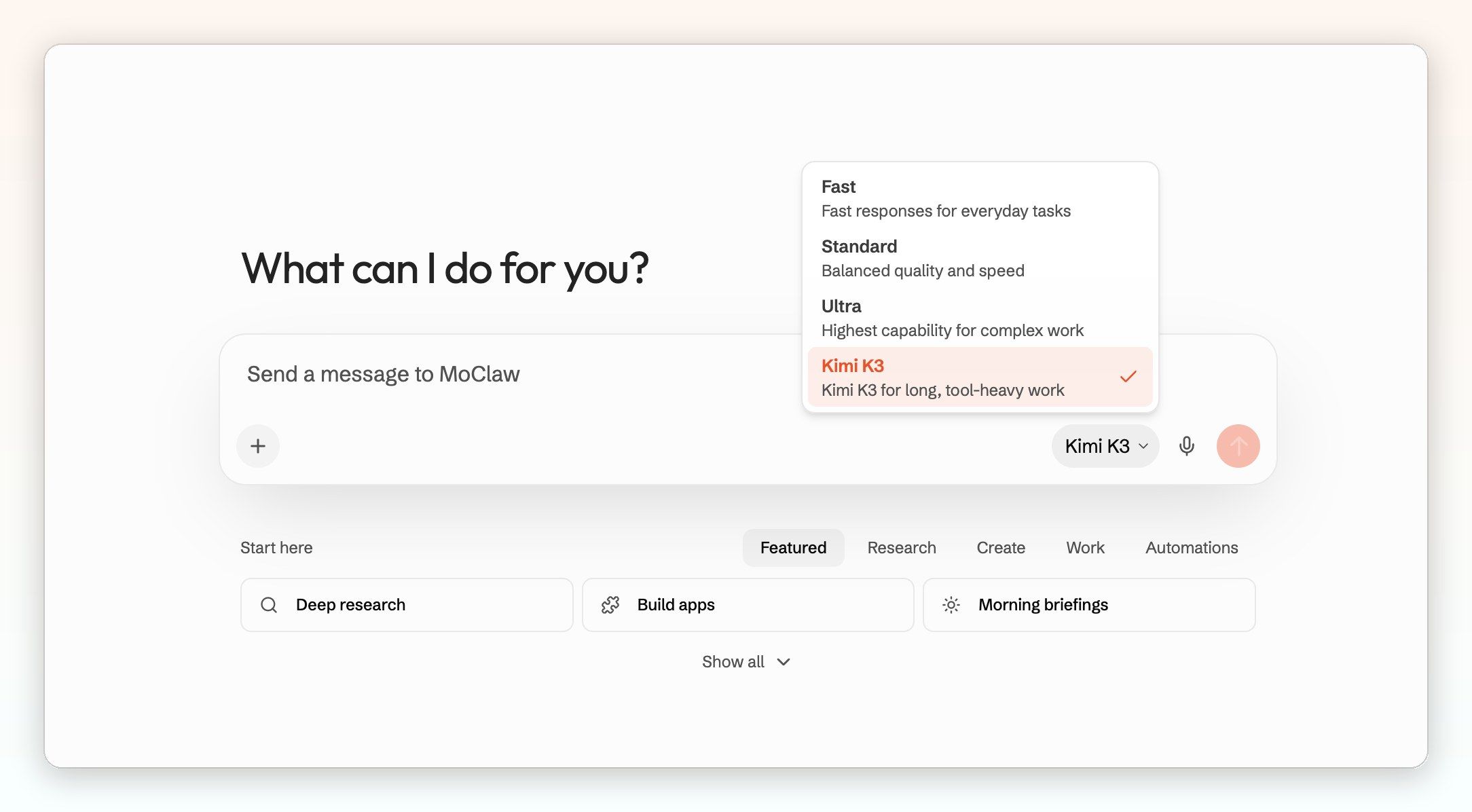Choose the Ultra model option
The width and height of the screenshot is (1472, 812).
(x=980, y=318)
